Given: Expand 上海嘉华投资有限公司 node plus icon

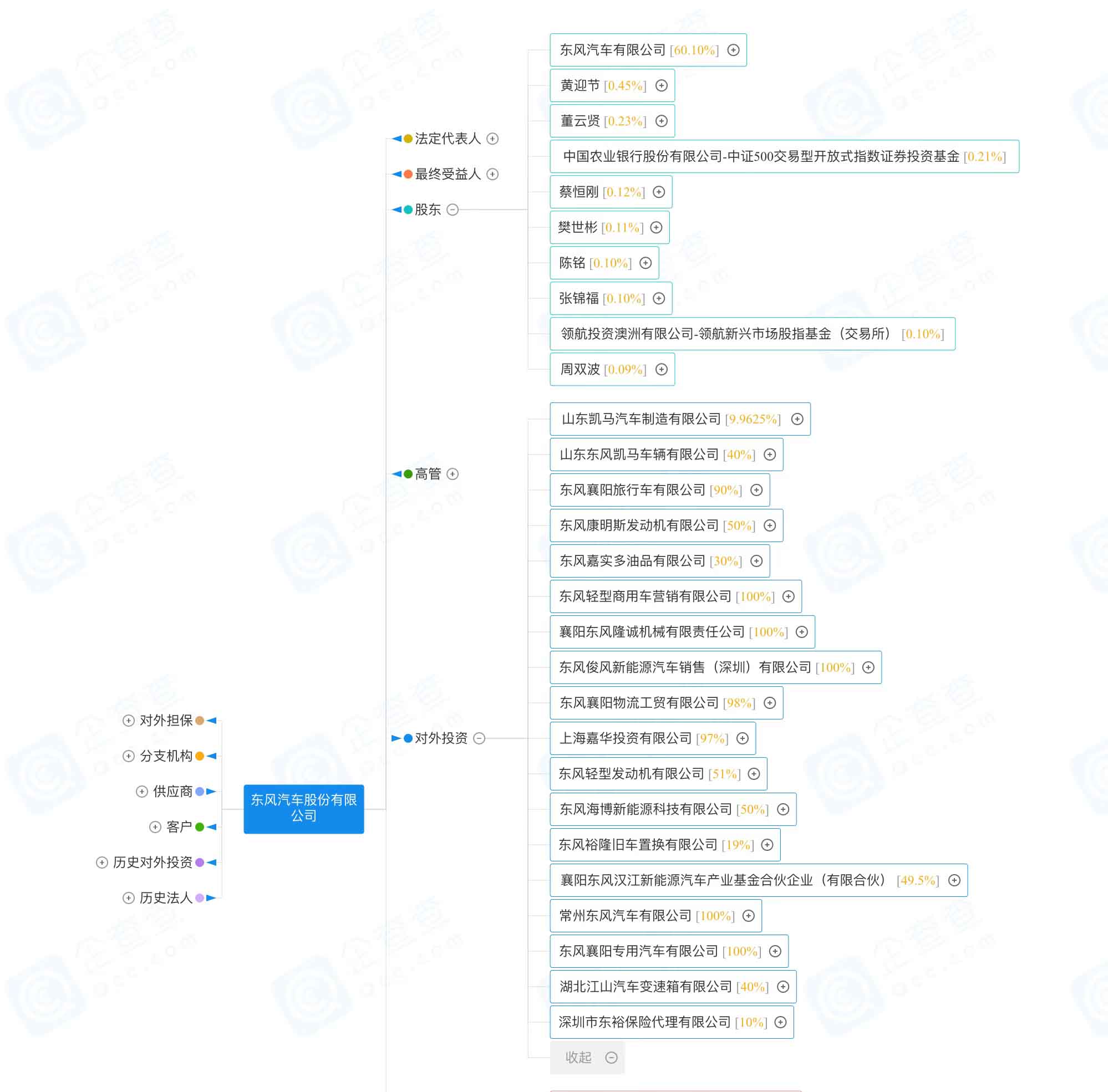Looking at the screenshot, I should click(742, 738).
